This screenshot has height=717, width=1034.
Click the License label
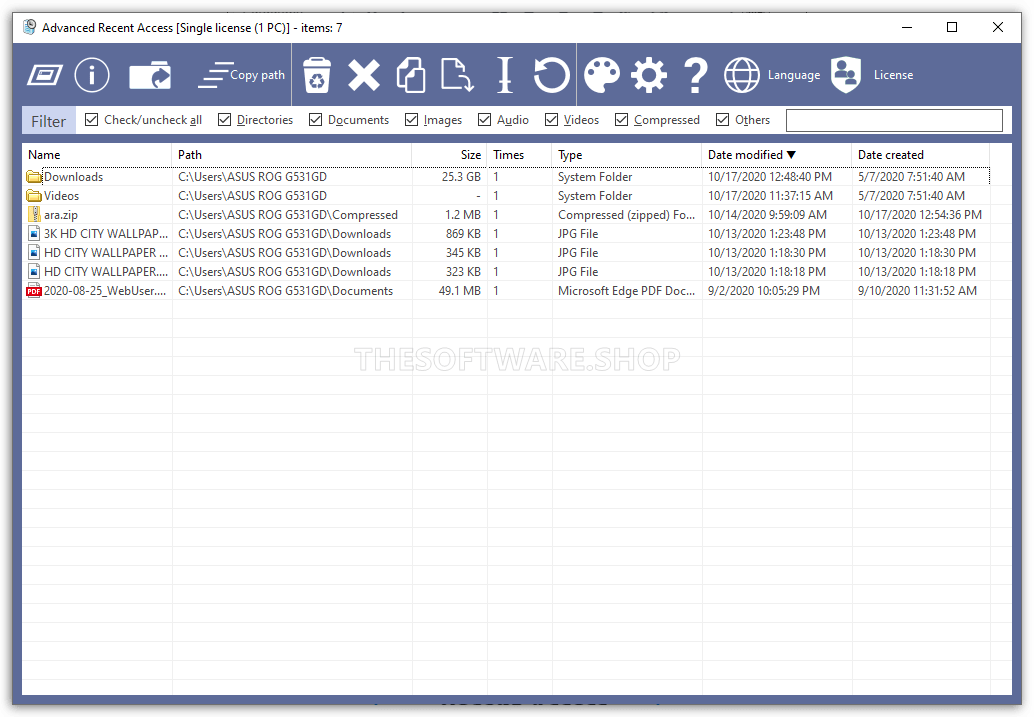coord(894,75)
